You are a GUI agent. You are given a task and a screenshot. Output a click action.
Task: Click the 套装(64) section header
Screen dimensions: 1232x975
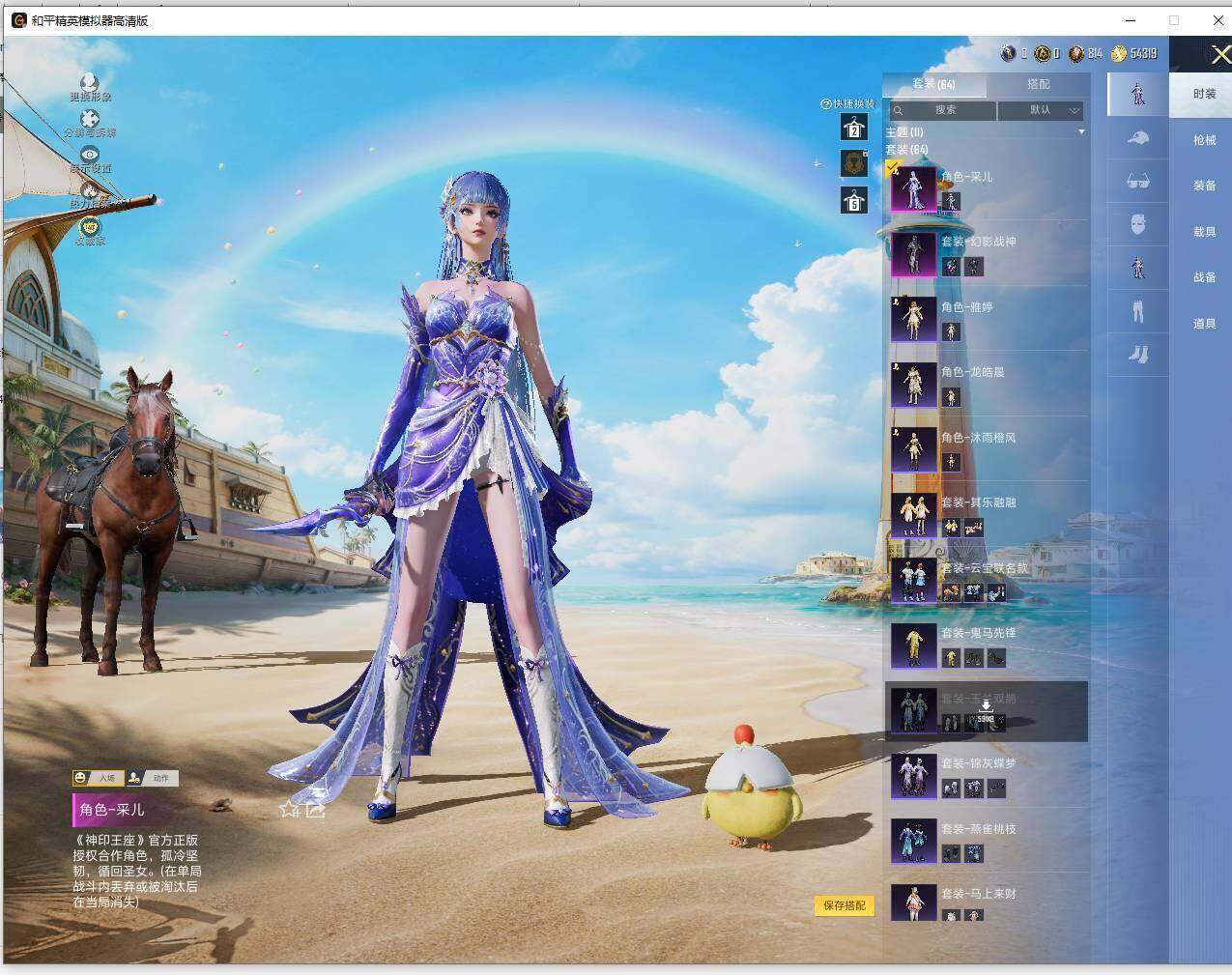coord(906,150)
